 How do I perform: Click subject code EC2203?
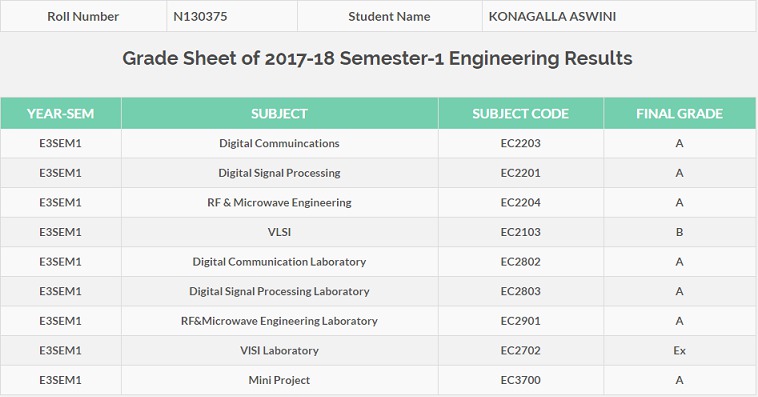(x=521, y=143)
